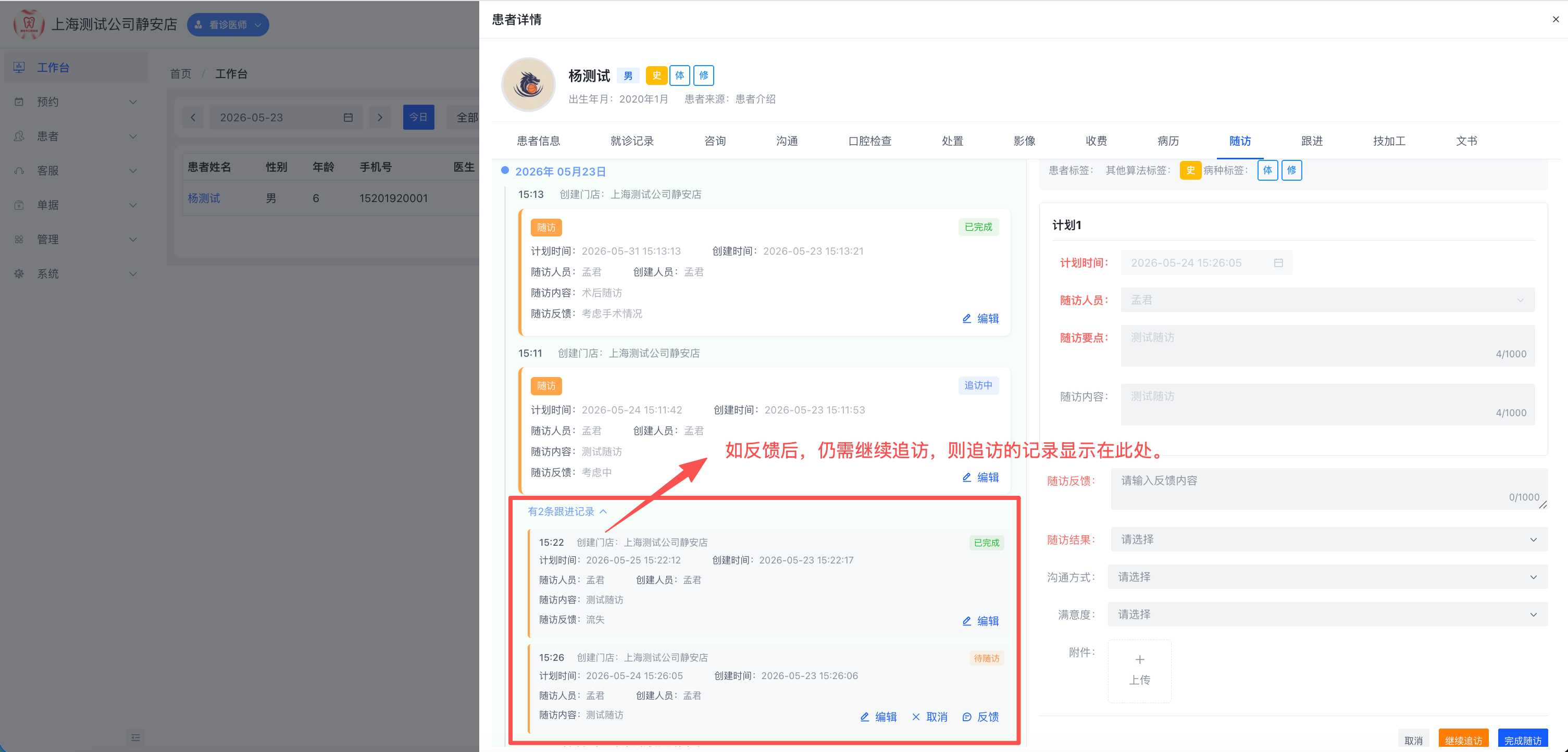Click the 客服 headset icon in sidebar

coord(19,170)
